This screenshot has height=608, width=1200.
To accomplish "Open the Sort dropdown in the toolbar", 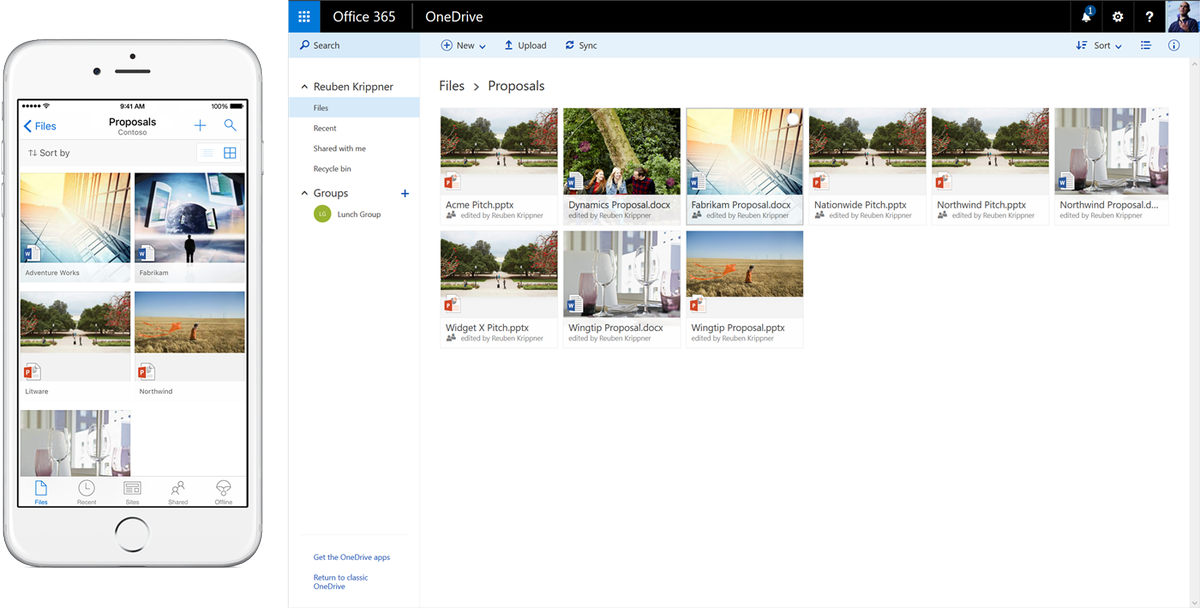I will (1099, 45).
